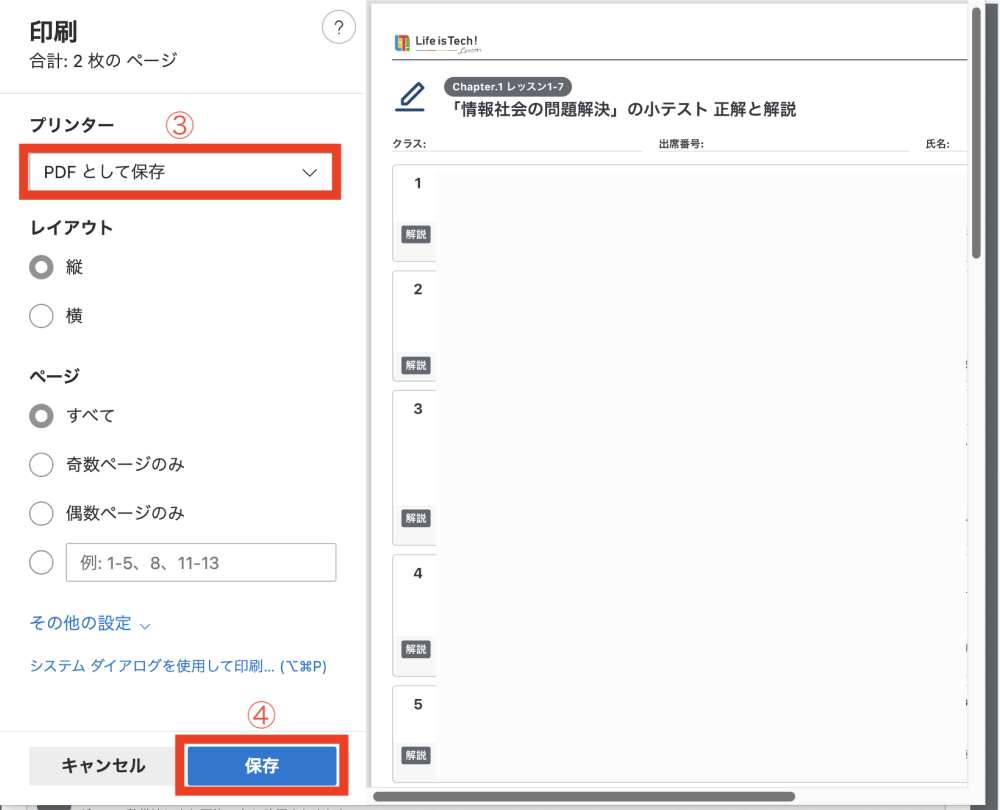1000x810 pixels.
Task: Choose 偶数ページのみ radio option
Action: coord(42,514)
